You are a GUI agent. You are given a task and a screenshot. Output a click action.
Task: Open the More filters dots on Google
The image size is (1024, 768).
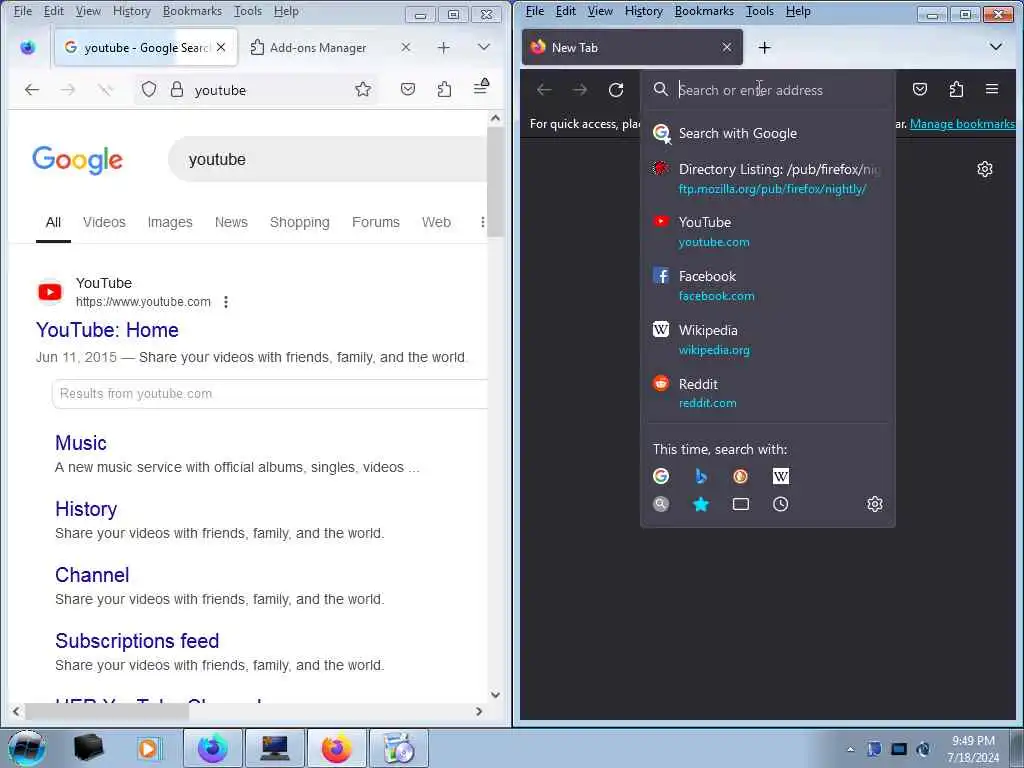[483, 222]
